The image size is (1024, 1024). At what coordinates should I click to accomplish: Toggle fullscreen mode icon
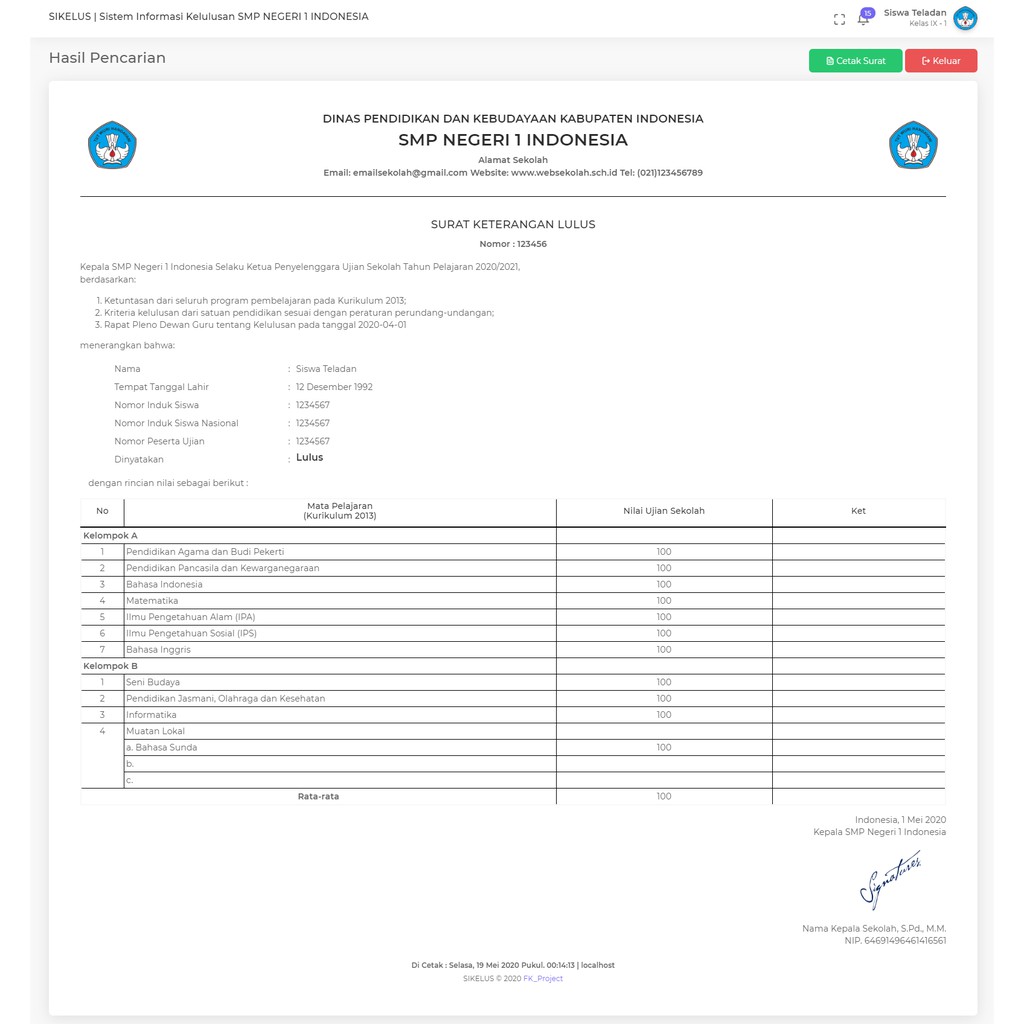point(839,19)
